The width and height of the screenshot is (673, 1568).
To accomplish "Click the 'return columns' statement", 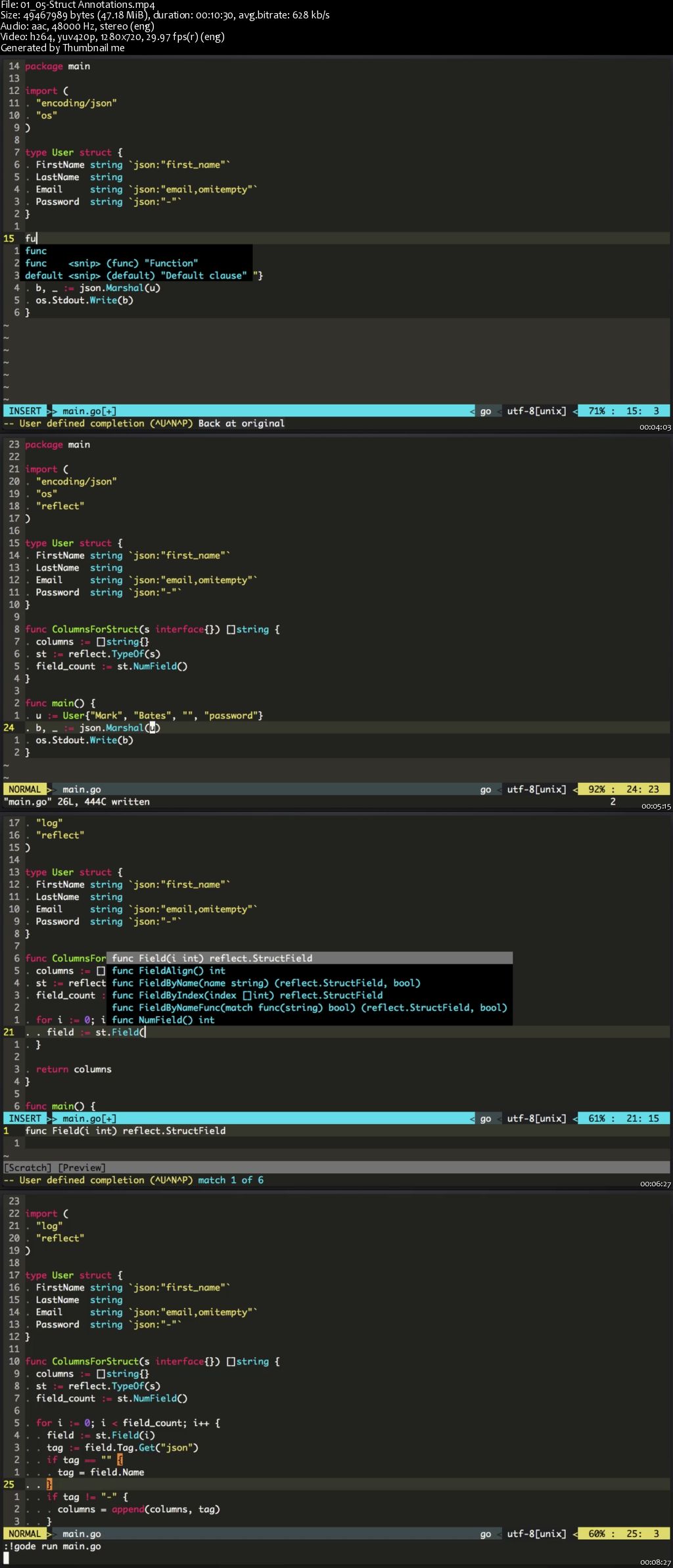I will click(x=74, y=1069).
